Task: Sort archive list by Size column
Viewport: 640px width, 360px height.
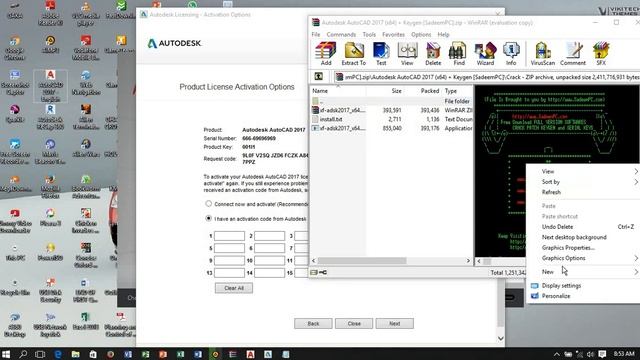Action: click(385, 91)
